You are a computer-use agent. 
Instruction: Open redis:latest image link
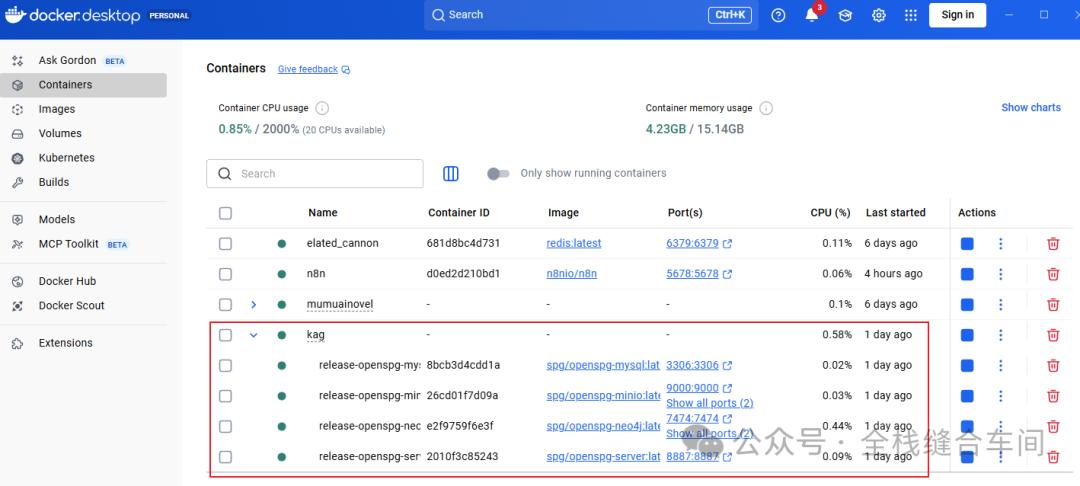click(x=574, y=243)
